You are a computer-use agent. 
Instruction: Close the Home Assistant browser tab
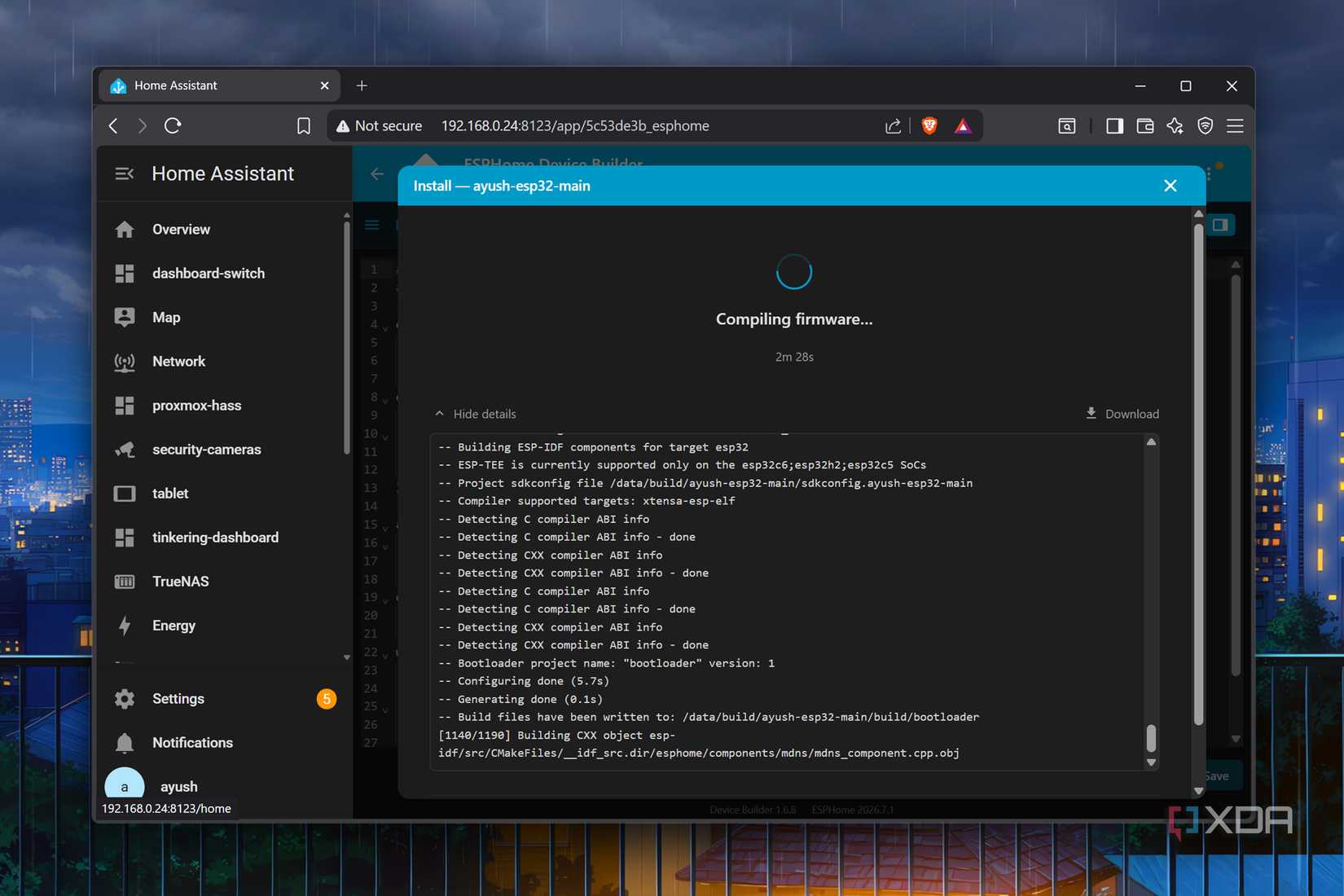tap(325, 86)
